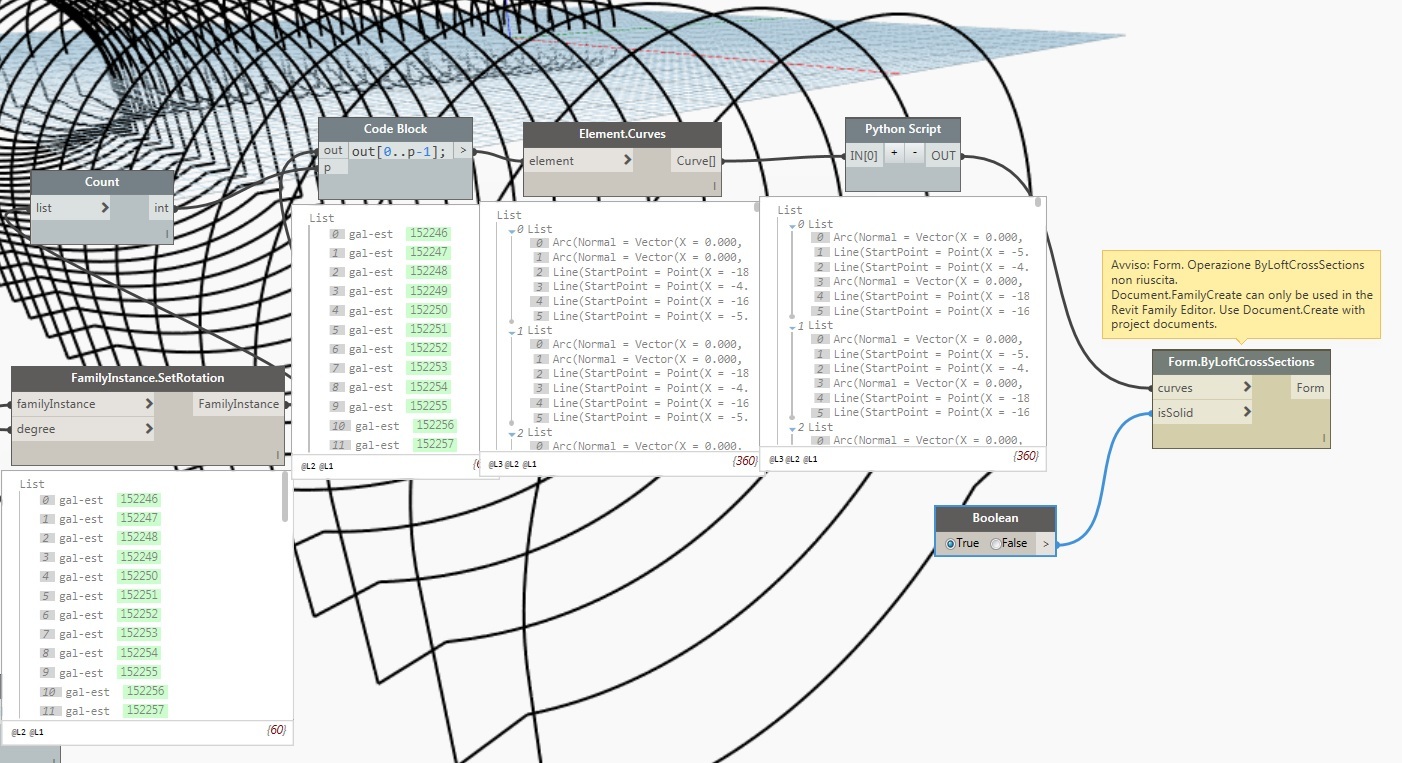This screenshot has height=763, width=1402.
Task: Click element ID 152253 in Code Block preview
Action: 429,368
